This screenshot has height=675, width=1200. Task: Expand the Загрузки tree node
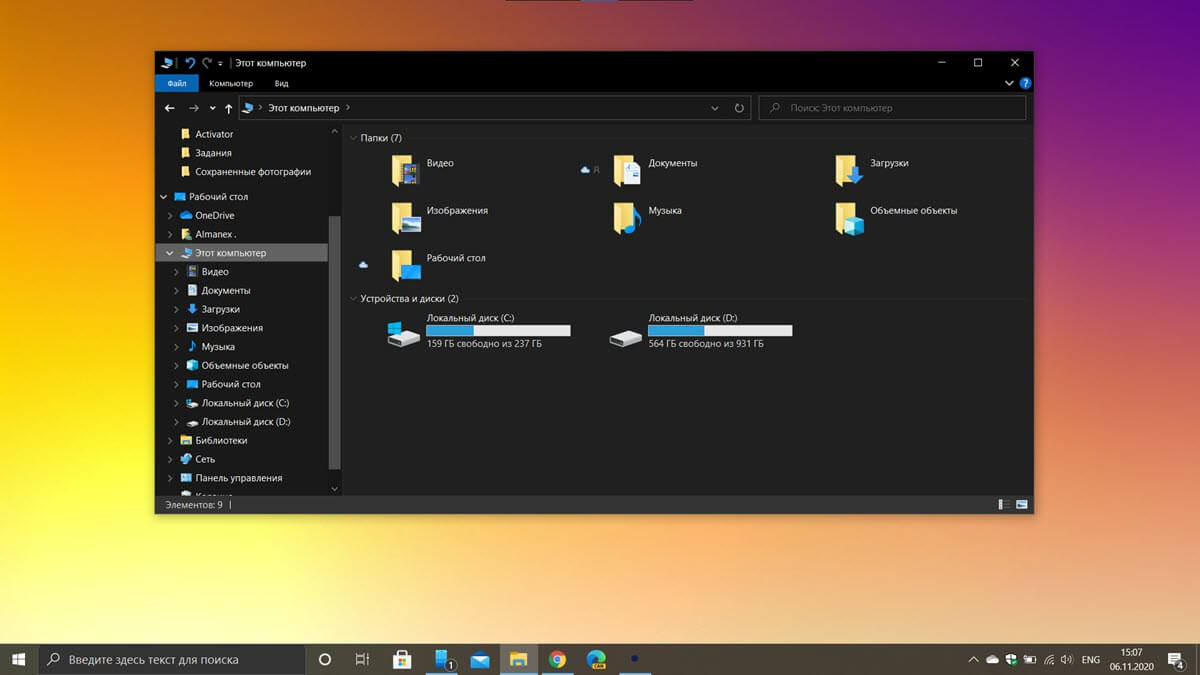point(177,310)
